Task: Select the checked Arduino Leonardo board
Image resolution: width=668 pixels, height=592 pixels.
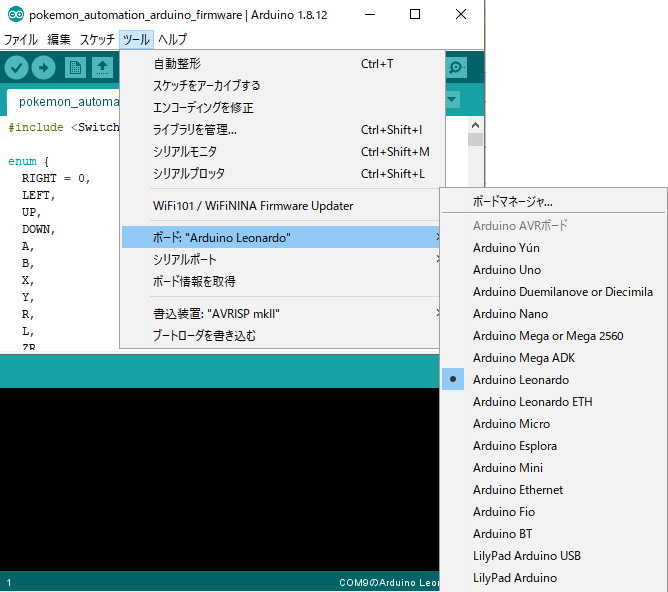Action: pyautogui.click(x=554, y=380)
